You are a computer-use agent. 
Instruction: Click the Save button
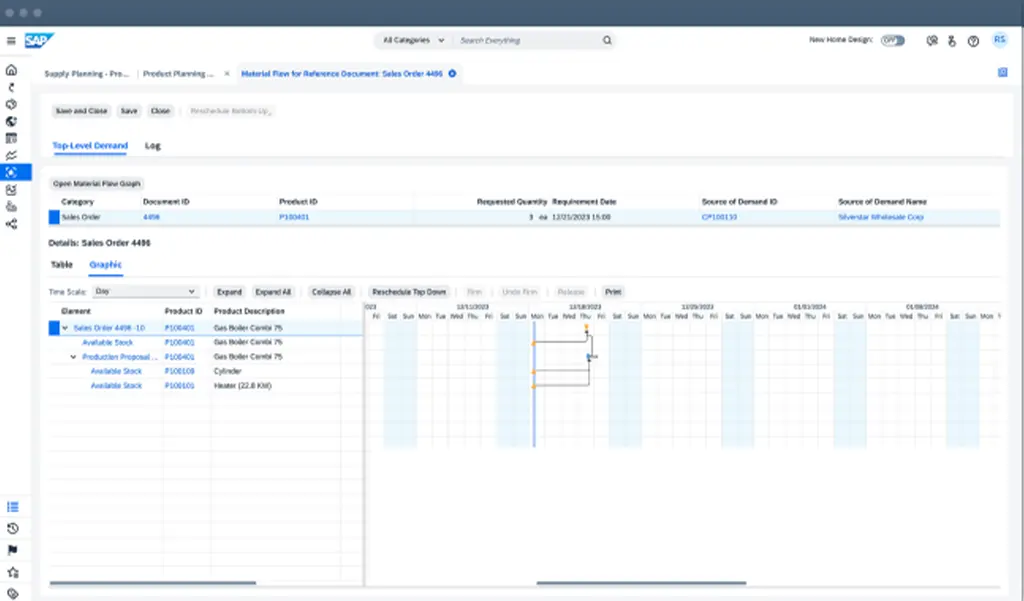point(129,111)
